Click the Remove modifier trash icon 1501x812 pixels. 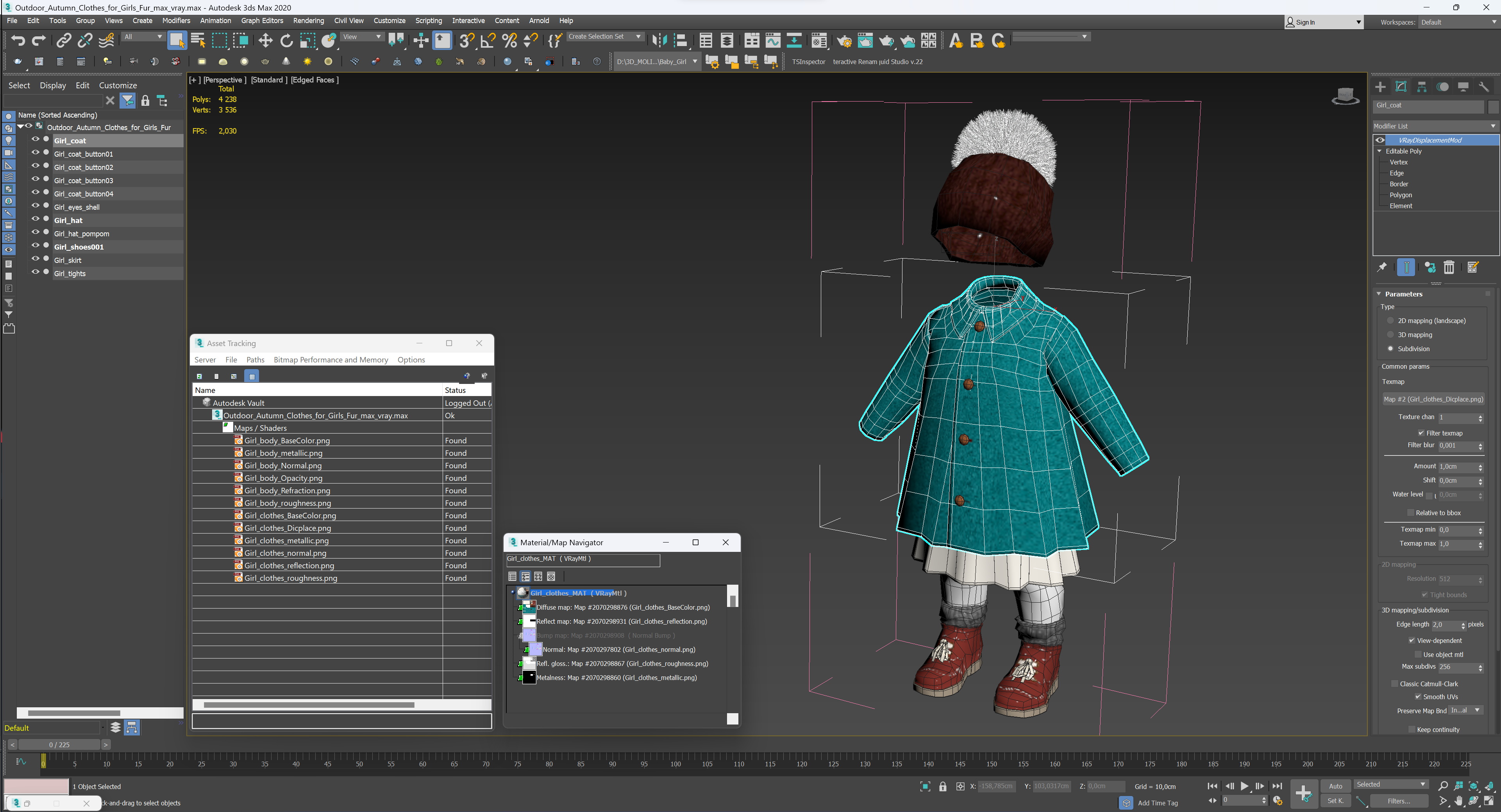coord(1449,268)
